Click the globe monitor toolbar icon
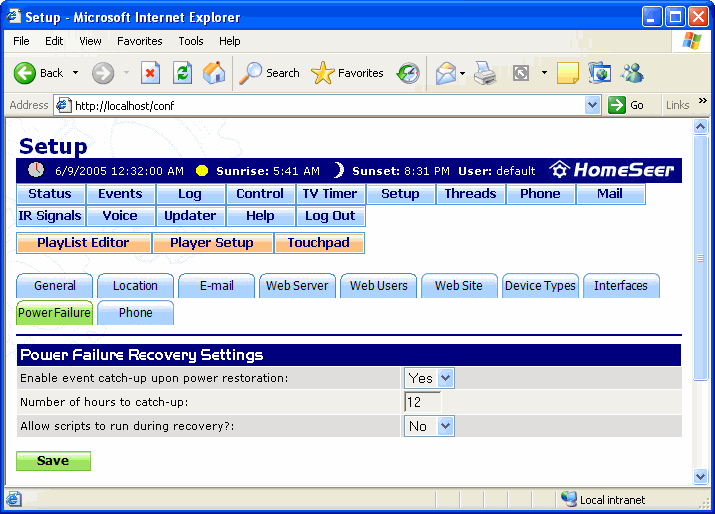The image size is (715, 514). point(600,73)
